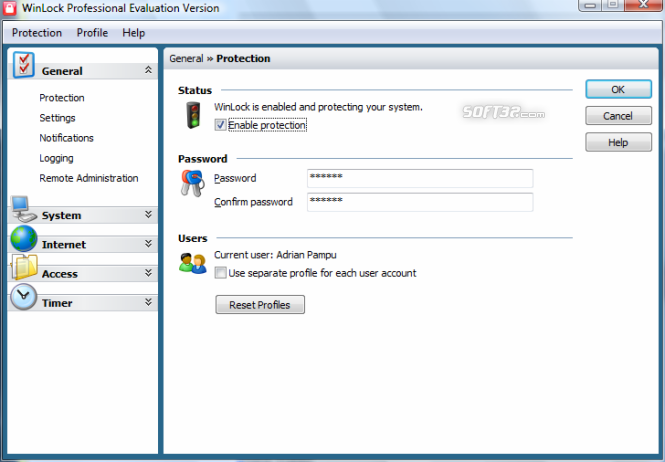This screenshot has width=665, height=462.
Task: Check Use separate profile for each user
Action: click(221, 273)
